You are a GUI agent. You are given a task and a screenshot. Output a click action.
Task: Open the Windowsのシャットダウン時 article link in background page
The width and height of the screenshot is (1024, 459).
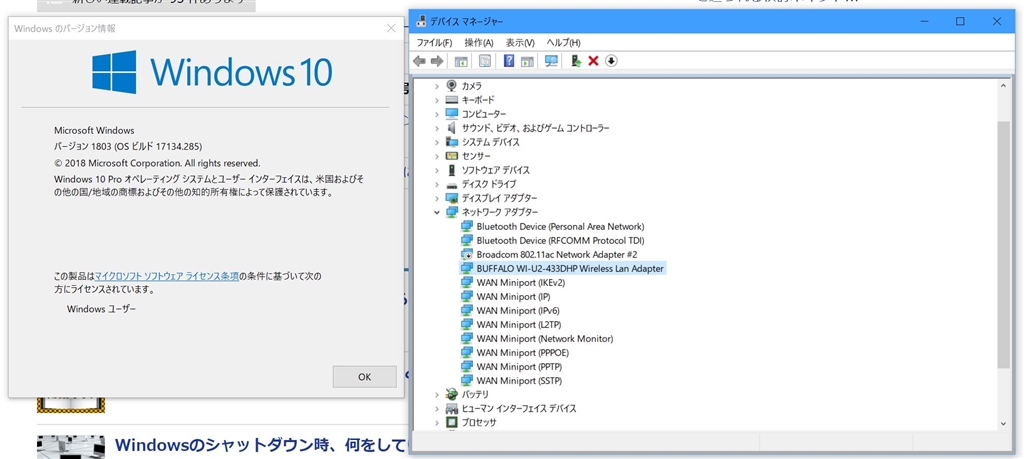click(261, 446)
